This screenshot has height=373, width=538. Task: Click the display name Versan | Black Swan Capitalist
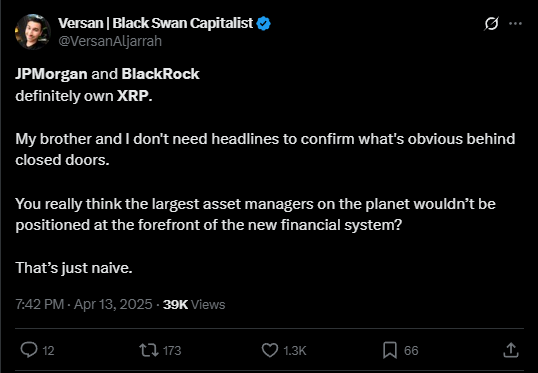[155, 23]
